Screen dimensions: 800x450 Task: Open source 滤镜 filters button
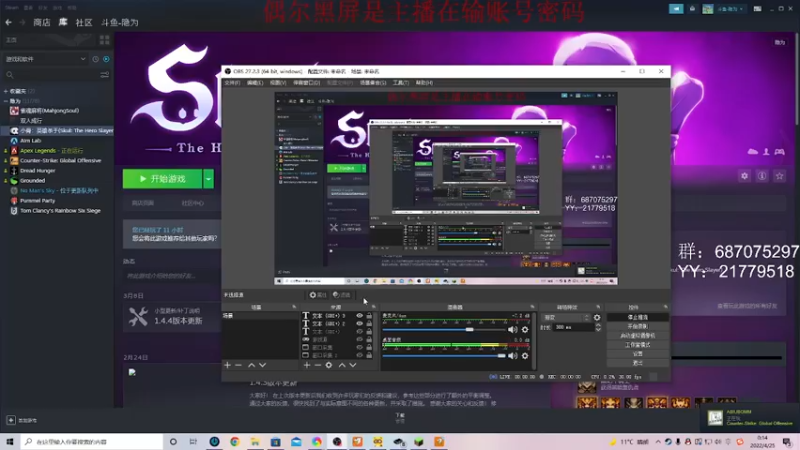click(342, 295)
